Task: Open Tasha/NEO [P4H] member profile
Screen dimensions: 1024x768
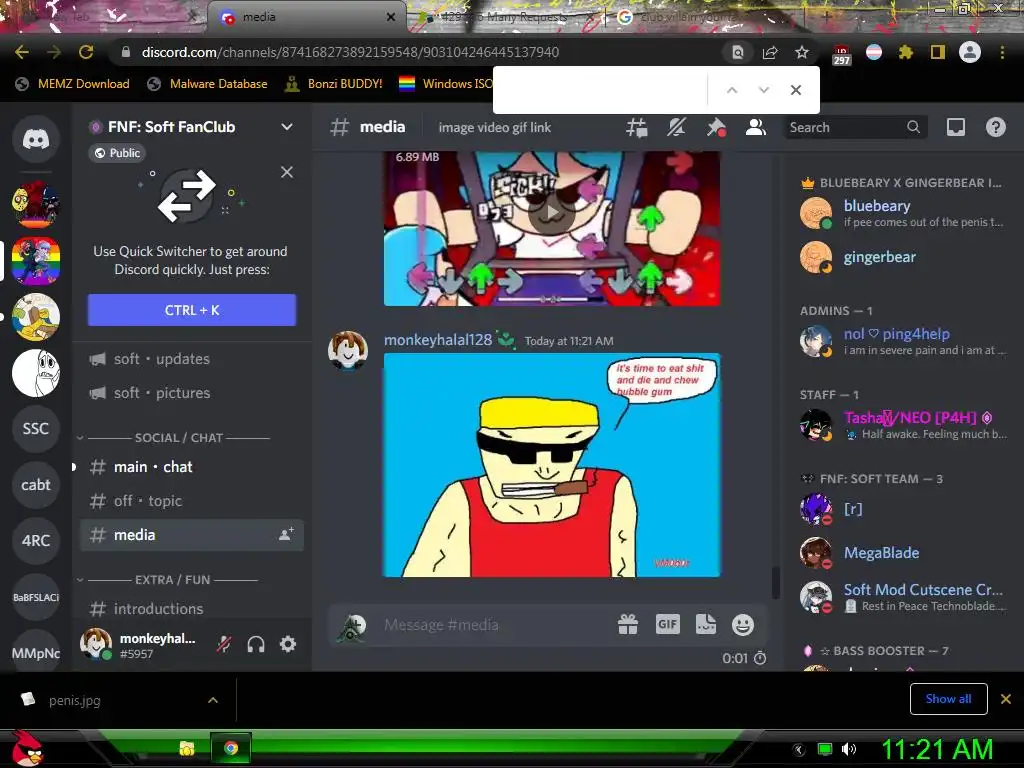Action: click(x=903, y=425)
